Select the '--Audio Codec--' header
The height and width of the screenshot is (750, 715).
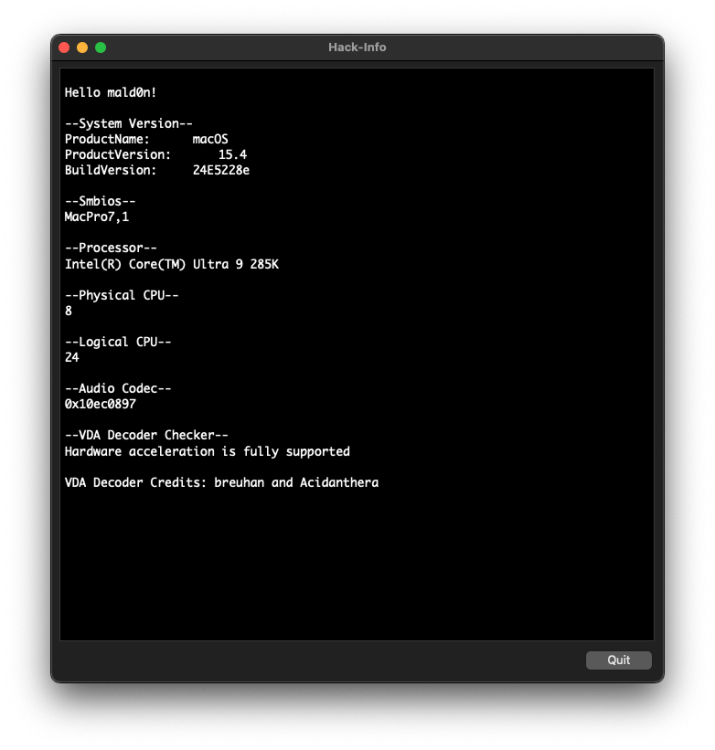[118, 388]
